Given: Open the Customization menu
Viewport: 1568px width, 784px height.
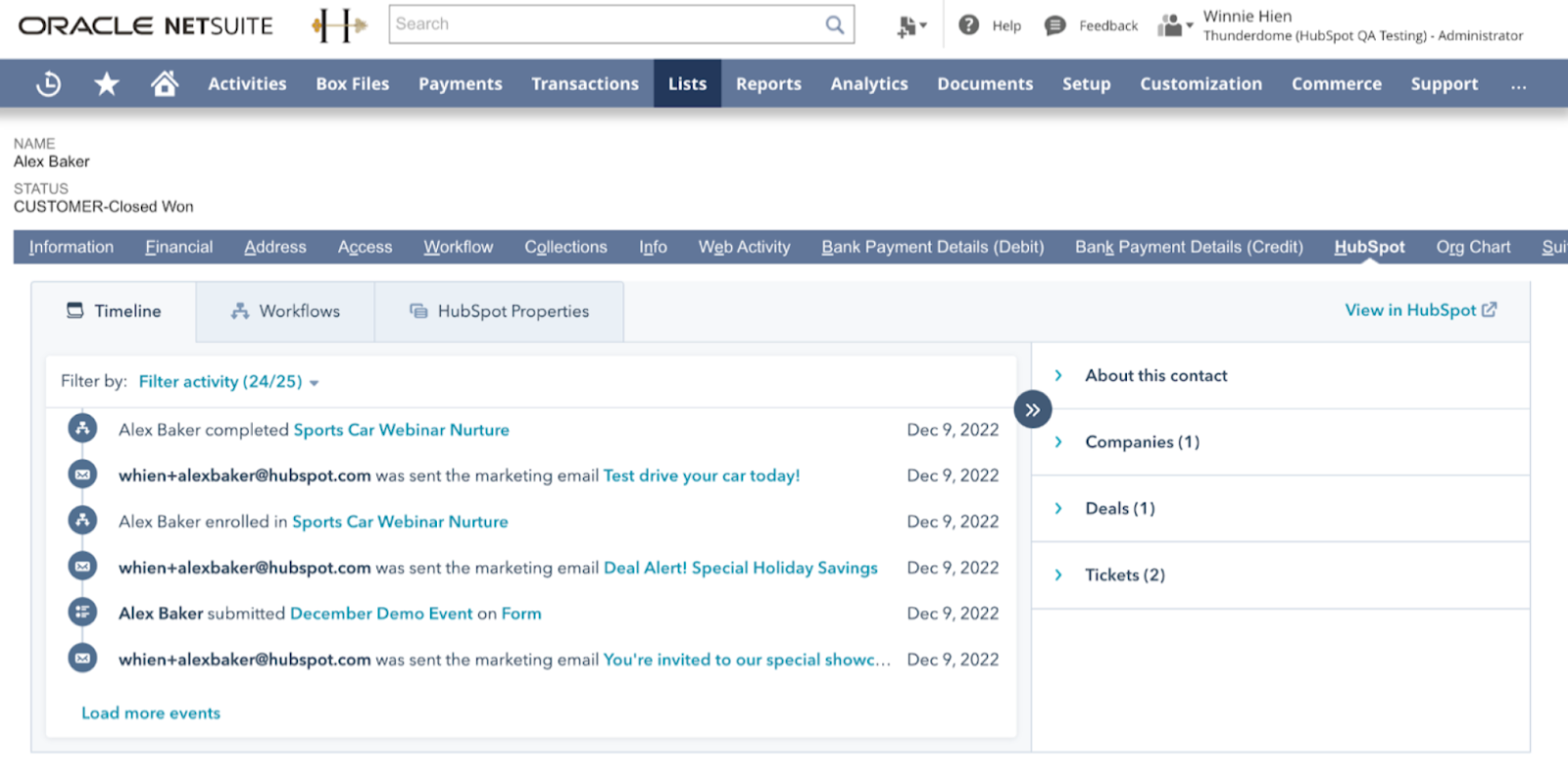Looking at the screenshot, I should (1200, 84).
